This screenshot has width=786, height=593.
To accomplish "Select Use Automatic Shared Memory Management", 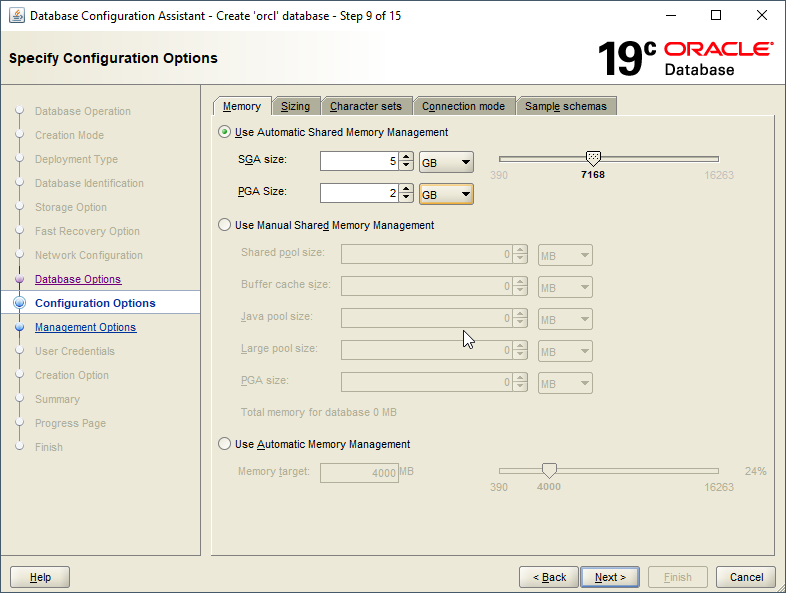I will click(224, 132).
